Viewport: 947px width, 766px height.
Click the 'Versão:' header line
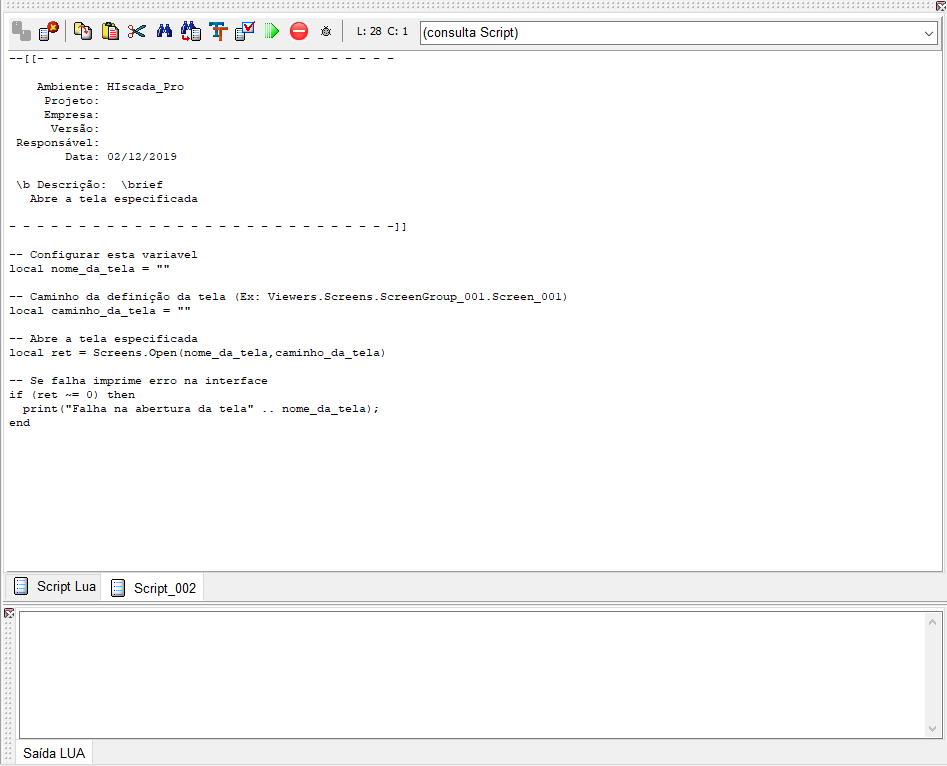pos(75,129)
